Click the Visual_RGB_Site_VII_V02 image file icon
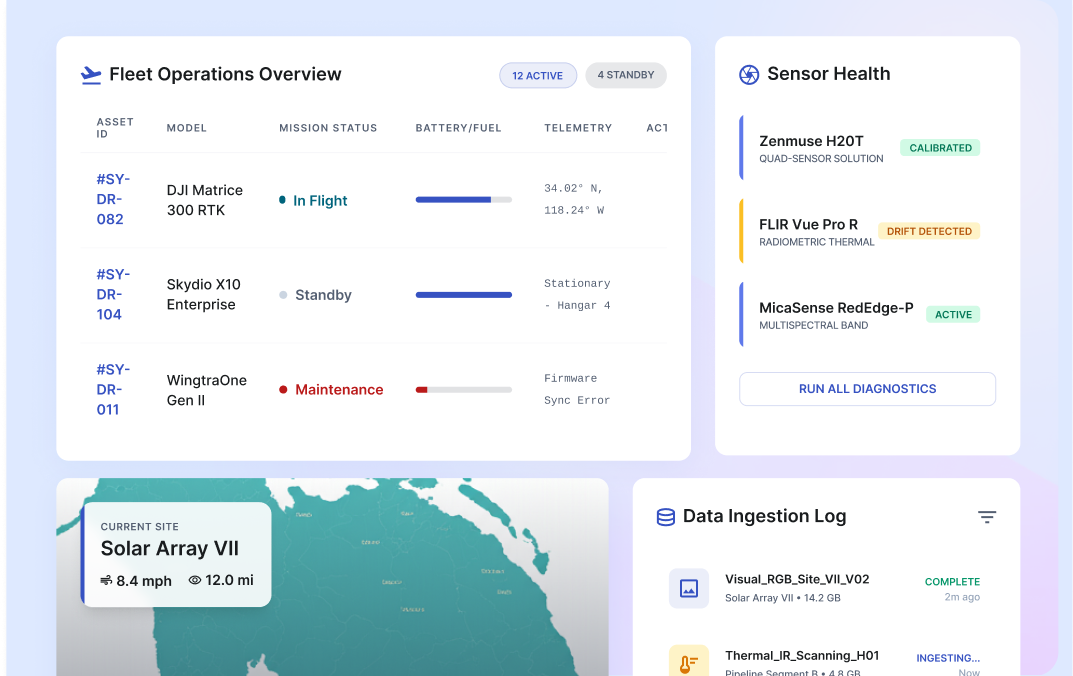 click(688, 589)
